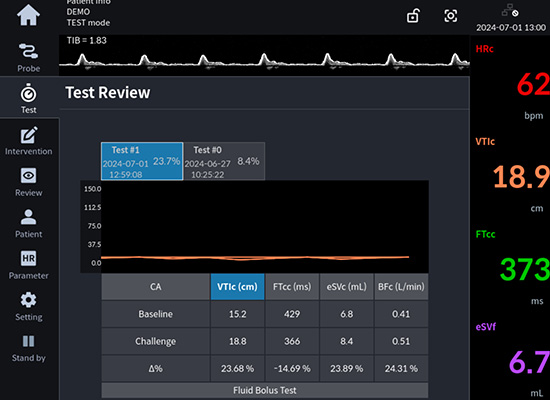Screen dimensions: 550x400
Task: Check the network connection status icon
Action: [510, 10]
